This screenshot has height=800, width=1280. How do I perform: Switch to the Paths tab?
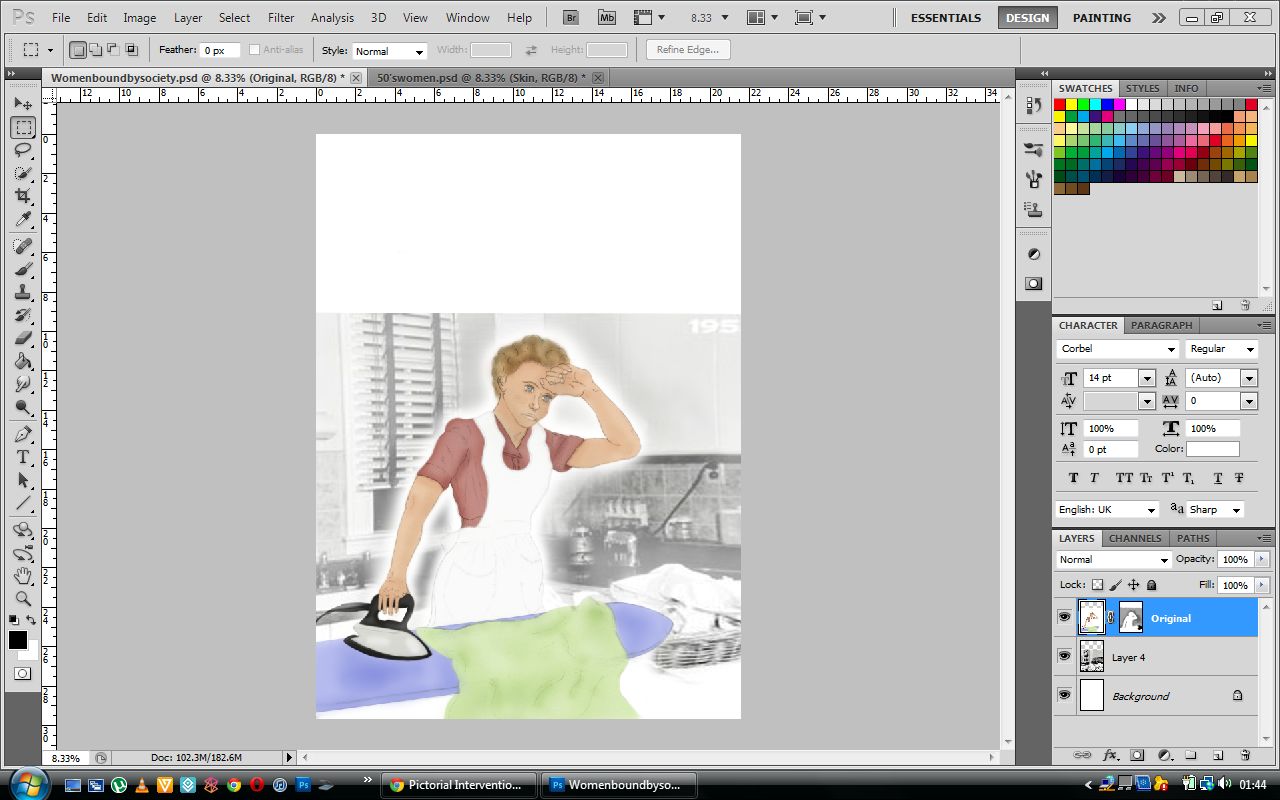point(1193,538)
